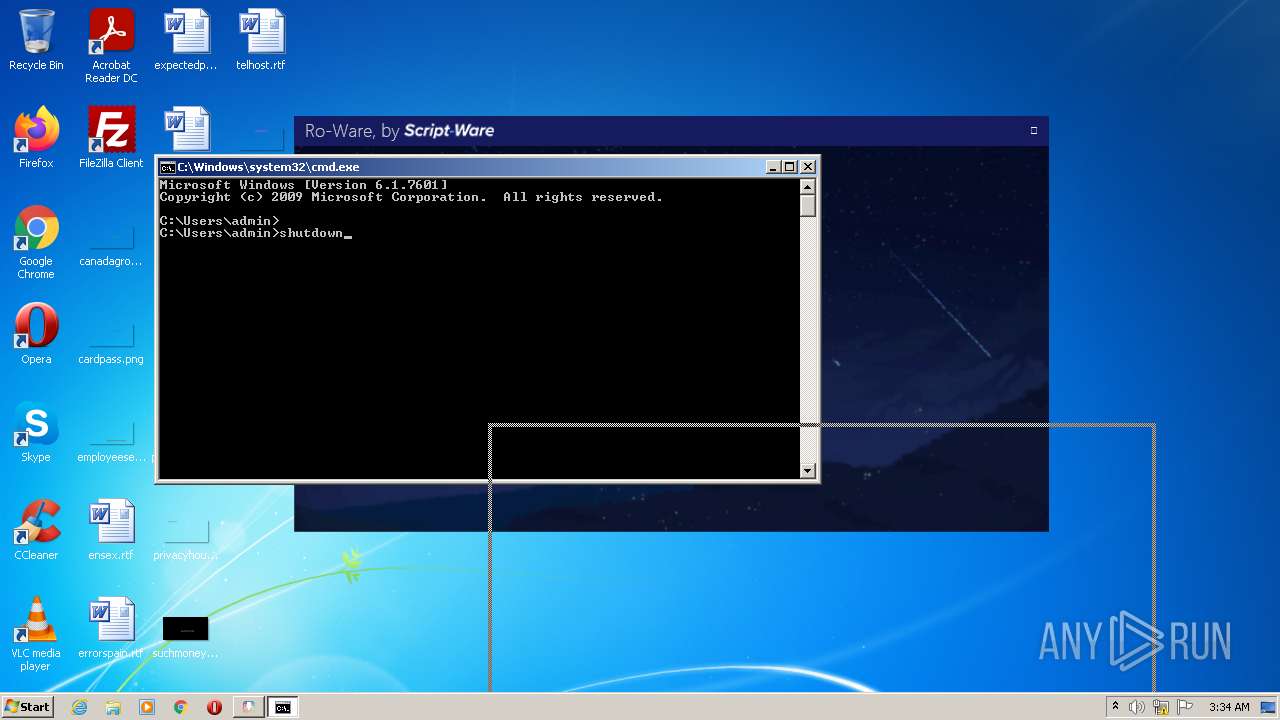
Task: Open Internet Explorer from the taskbar
Action: [x=80, y=707]
